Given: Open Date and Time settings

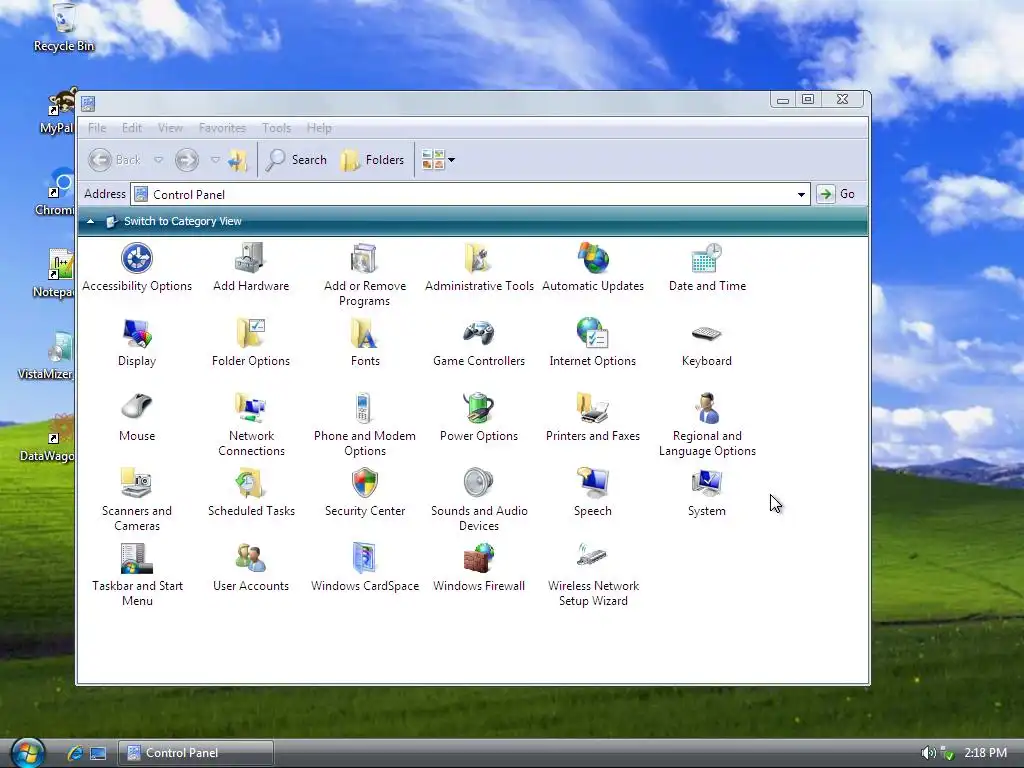Looking at the screenshot, I should 707,267.
